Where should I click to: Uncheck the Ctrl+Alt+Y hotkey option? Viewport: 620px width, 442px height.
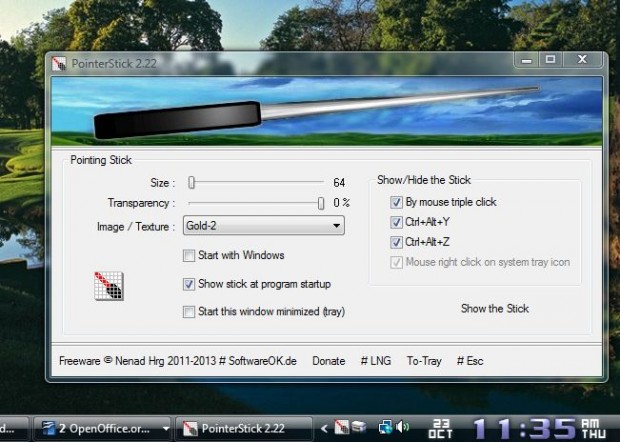pyautogui.click(x=396, y=222)
